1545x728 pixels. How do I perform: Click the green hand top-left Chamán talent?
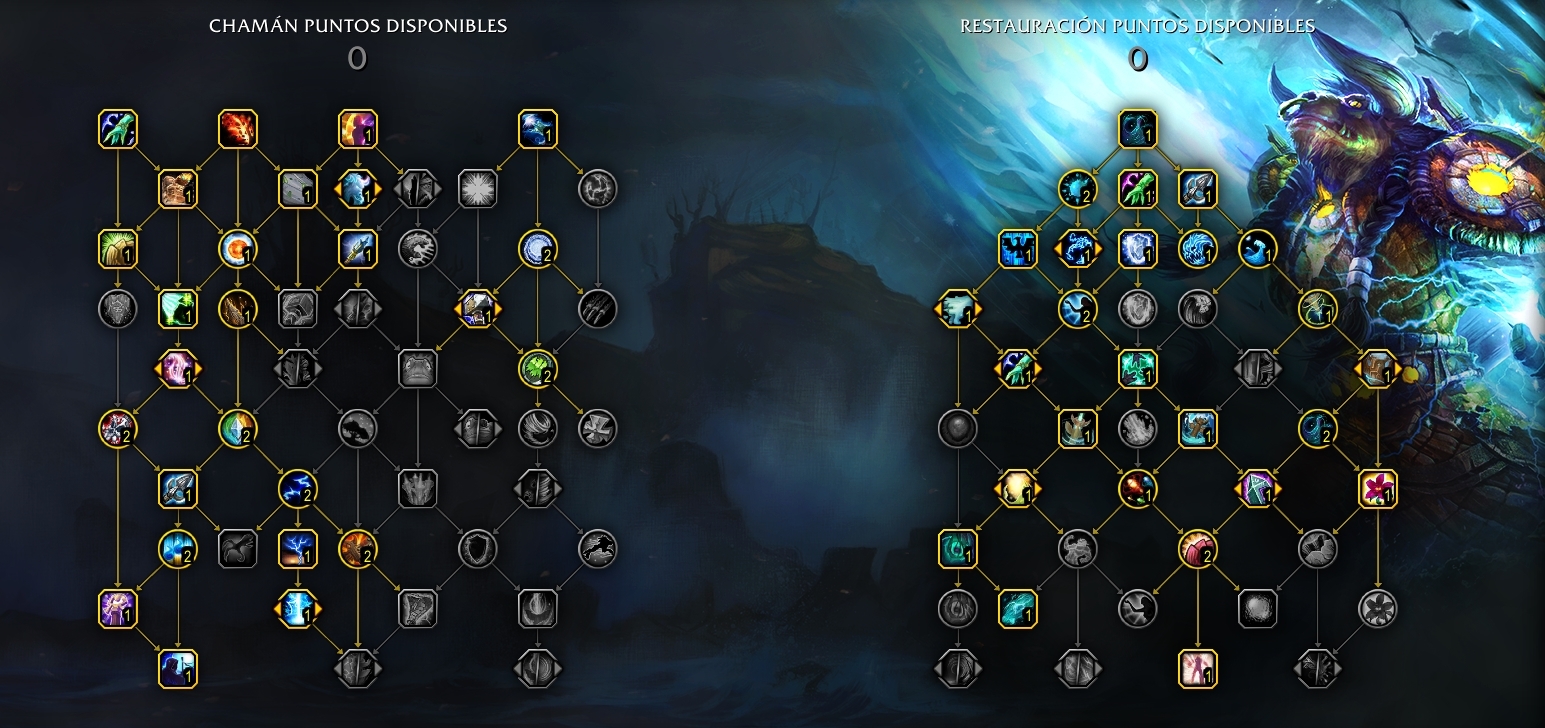tap(118, 129)
